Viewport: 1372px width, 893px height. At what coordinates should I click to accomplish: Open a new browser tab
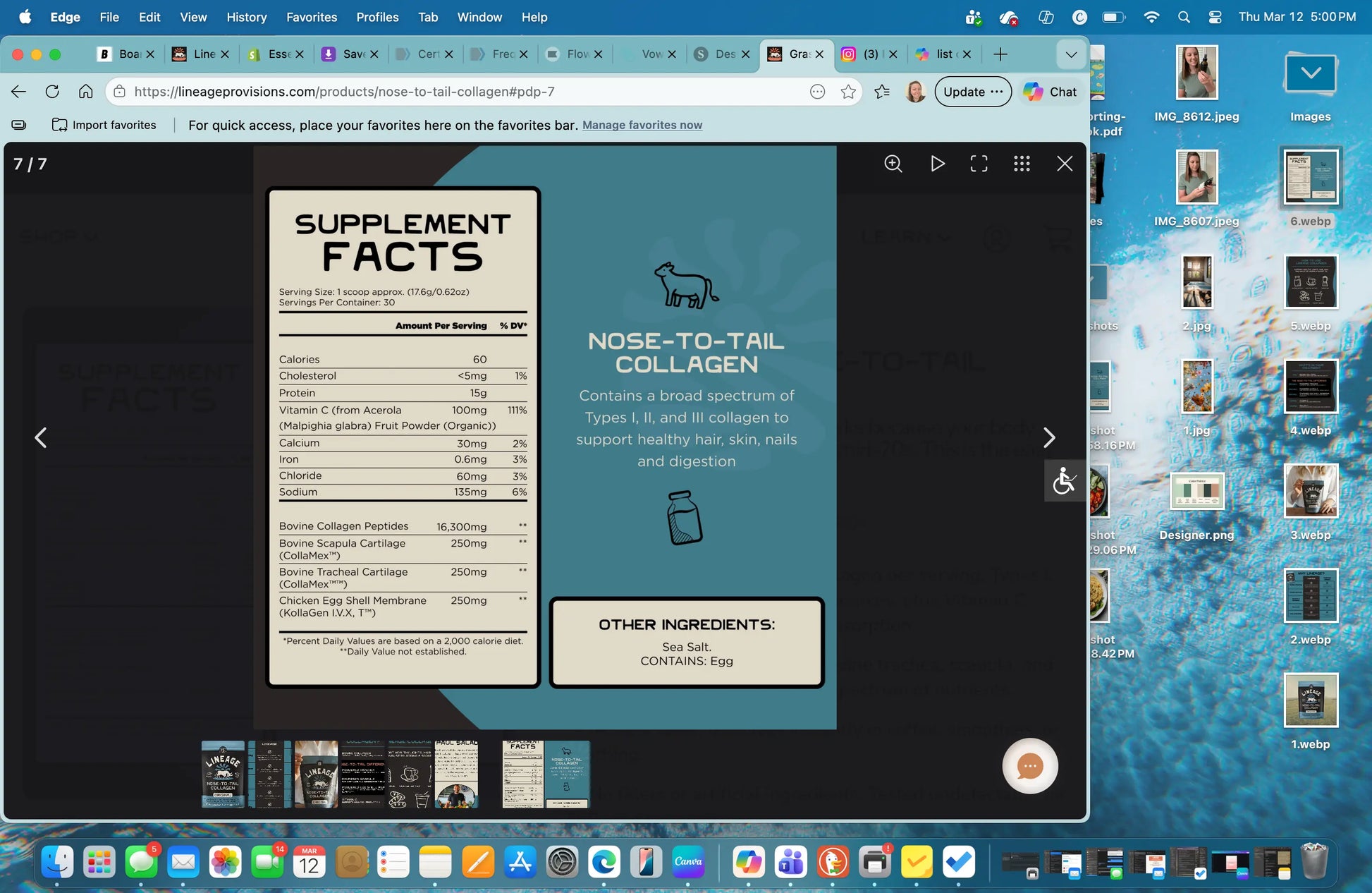pos(1000,54)
